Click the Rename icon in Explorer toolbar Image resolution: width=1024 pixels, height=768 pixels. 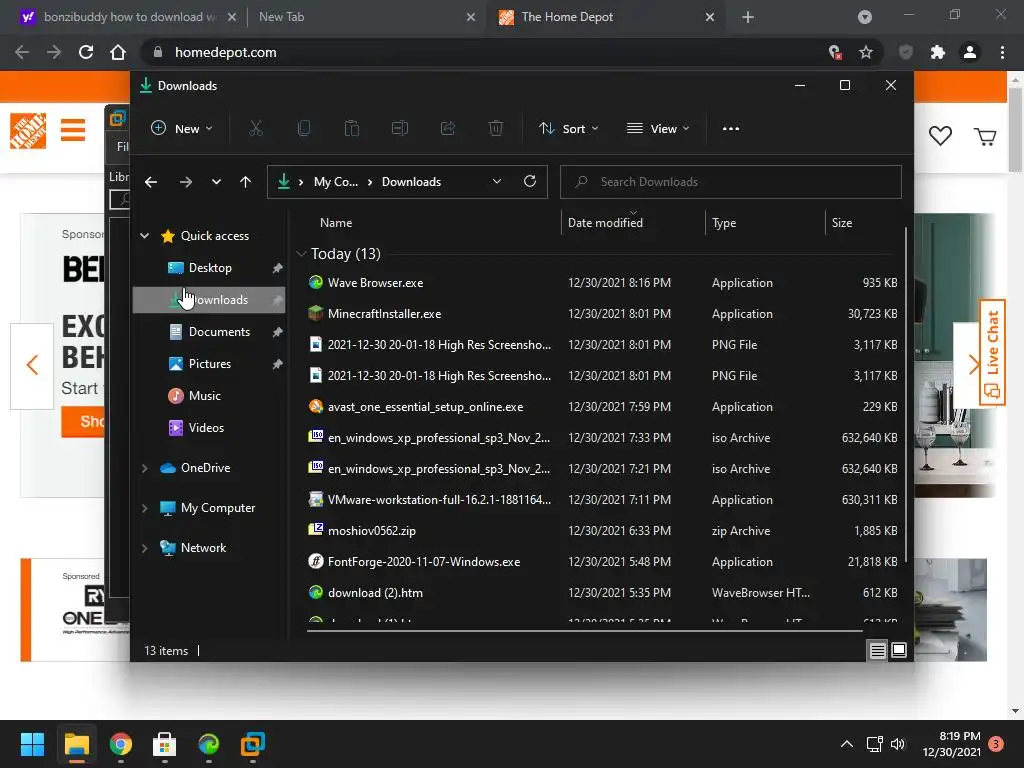(x=400, y=129)
